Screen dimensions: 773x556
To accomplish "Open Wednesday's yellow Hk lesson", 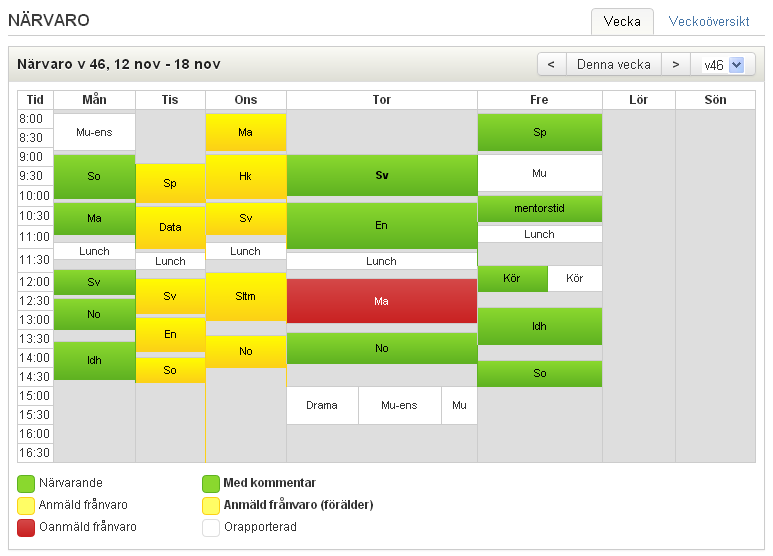I will [x=246, y=176].
